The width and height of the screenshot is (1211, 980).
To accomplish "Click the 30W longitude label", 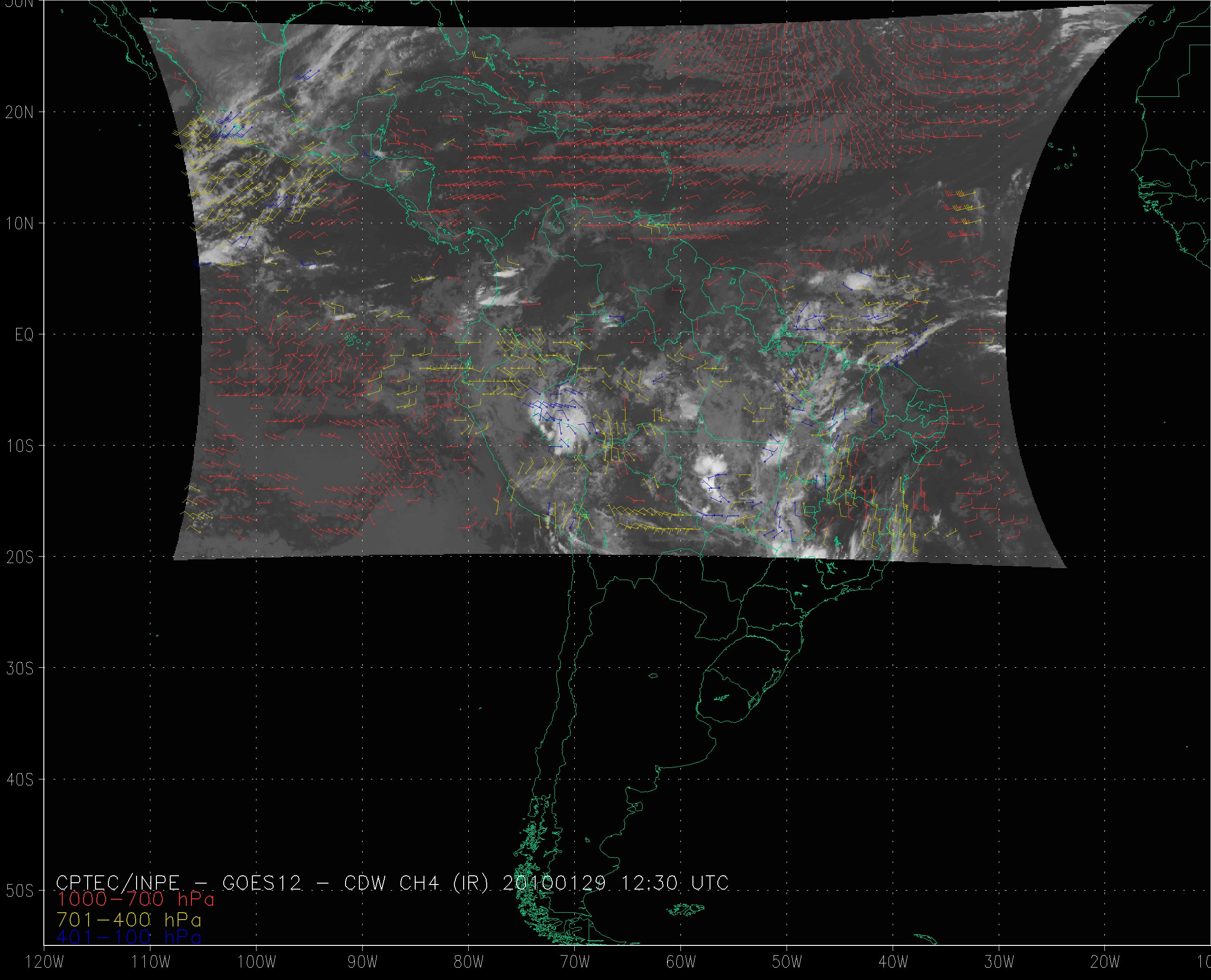I will point(999,962).
